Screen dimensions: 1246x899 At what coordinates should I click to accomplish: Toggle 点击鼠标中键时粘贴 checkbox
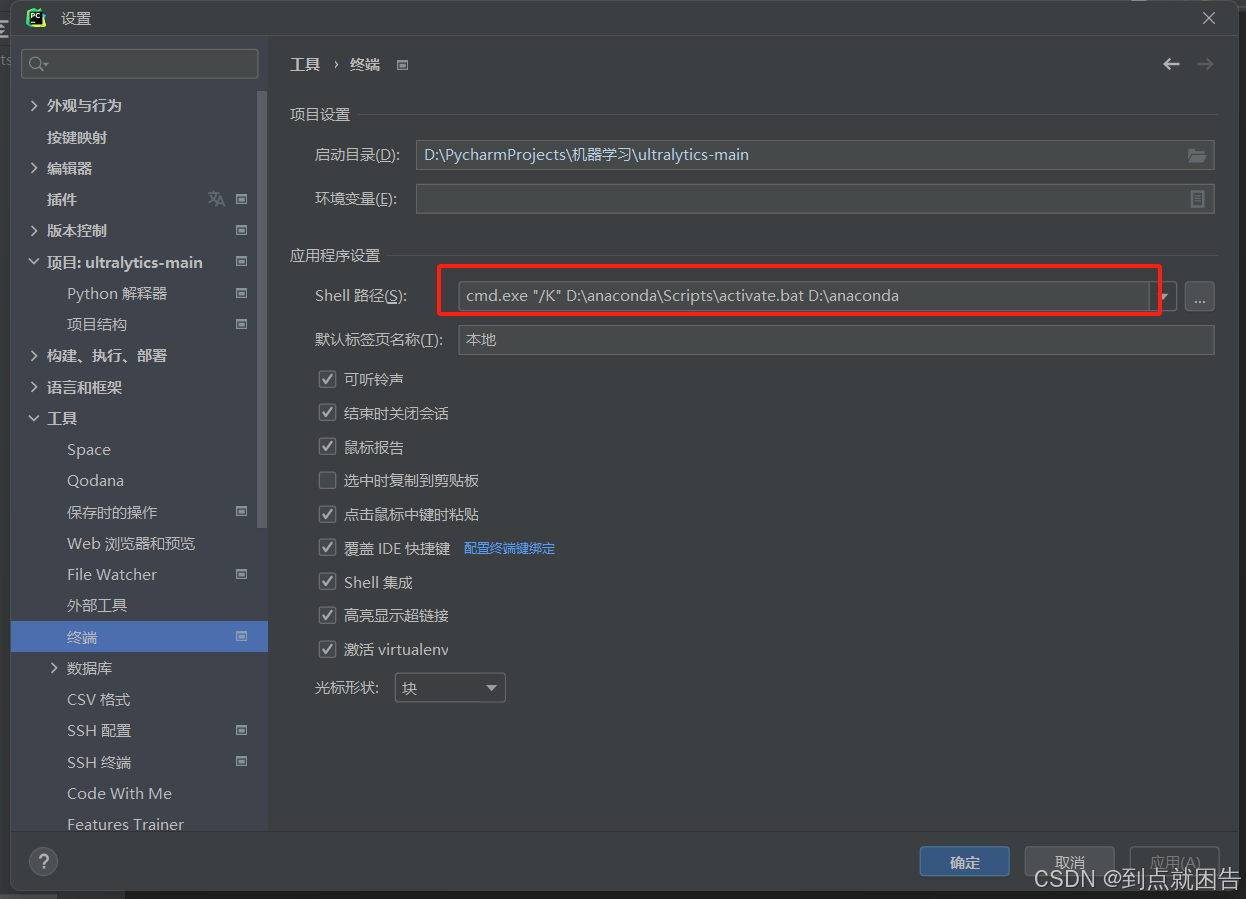click(x=327, y=514)
